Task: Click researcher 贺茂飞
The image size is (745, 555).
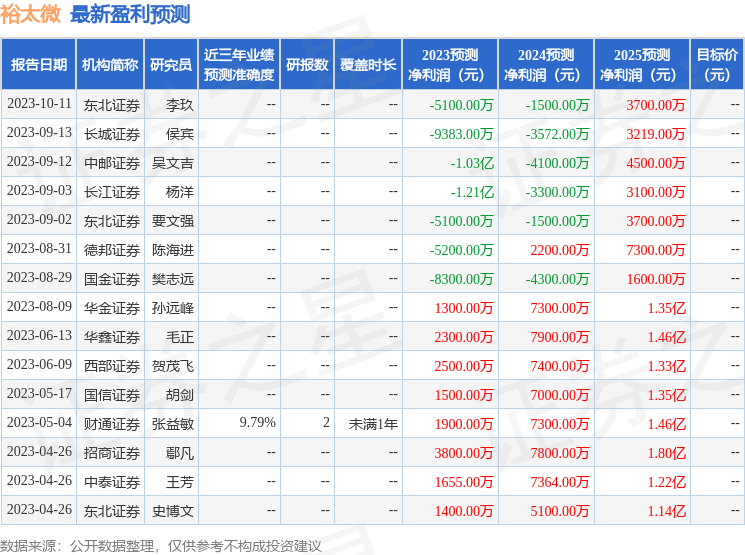Action: 173,366
